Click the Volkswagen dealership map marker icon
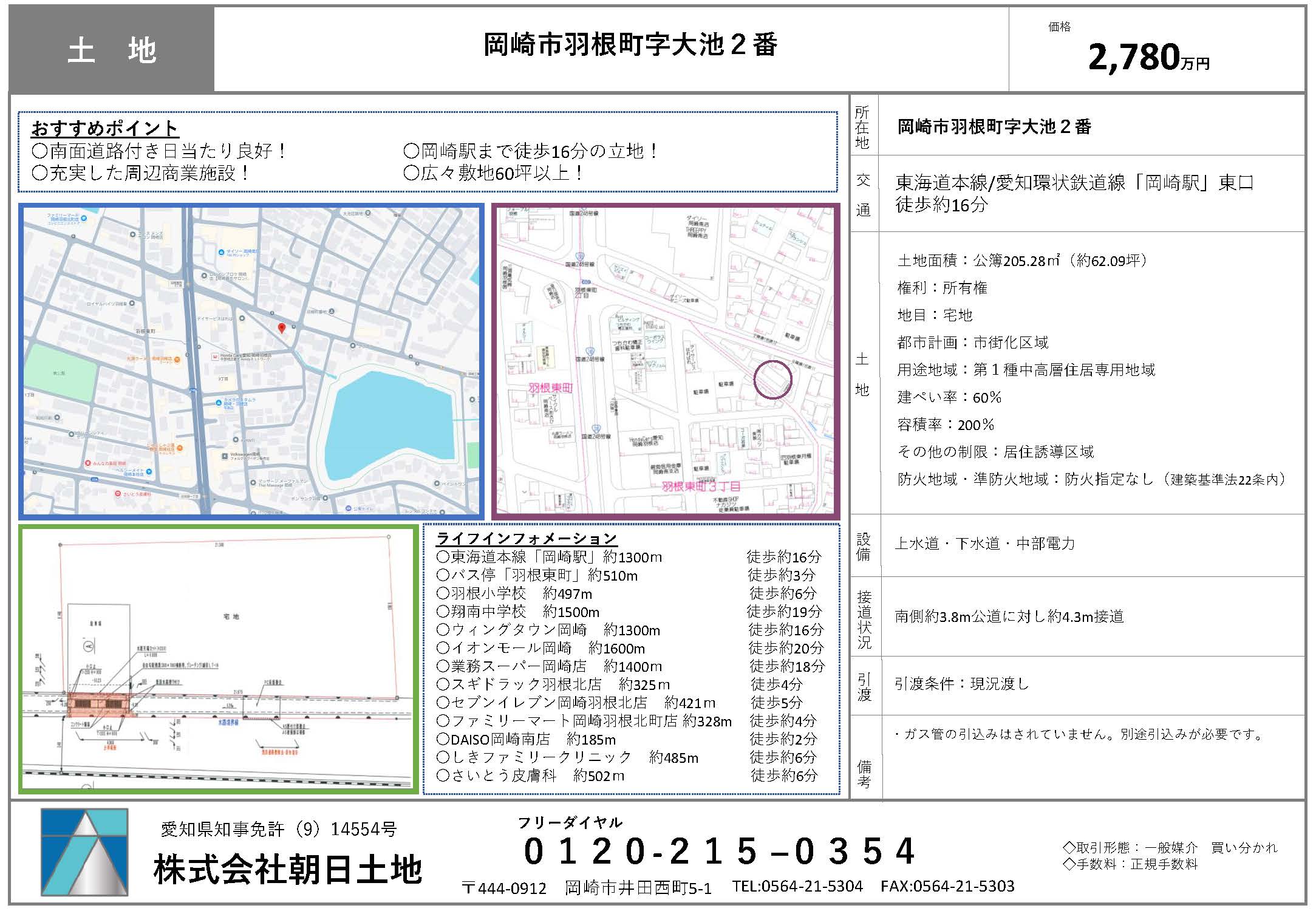The width and height of the screenshot is (1316, 911). click(x=225, y=456)
